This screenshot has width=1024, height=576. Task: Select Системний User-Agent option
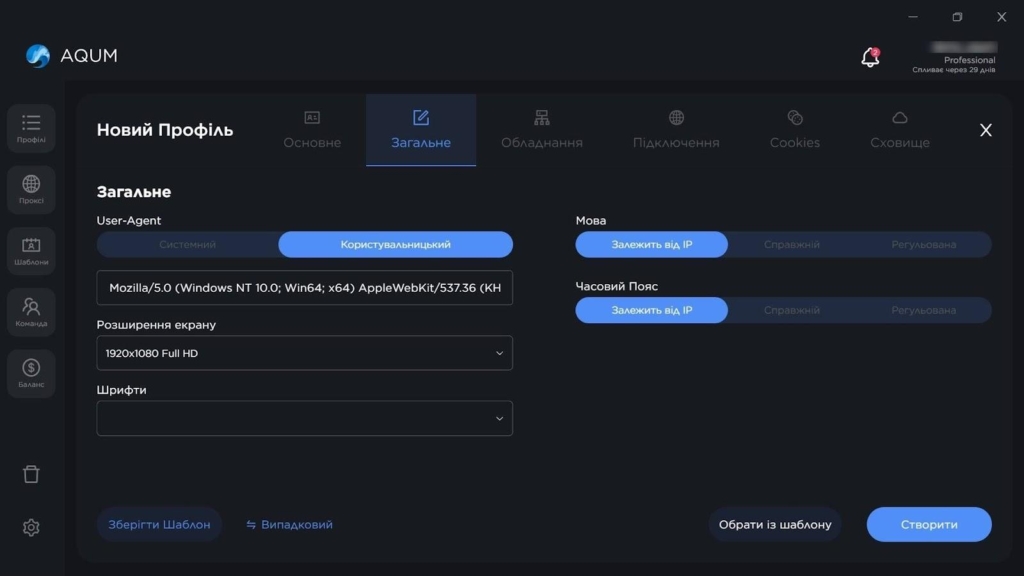click(188, 245)
